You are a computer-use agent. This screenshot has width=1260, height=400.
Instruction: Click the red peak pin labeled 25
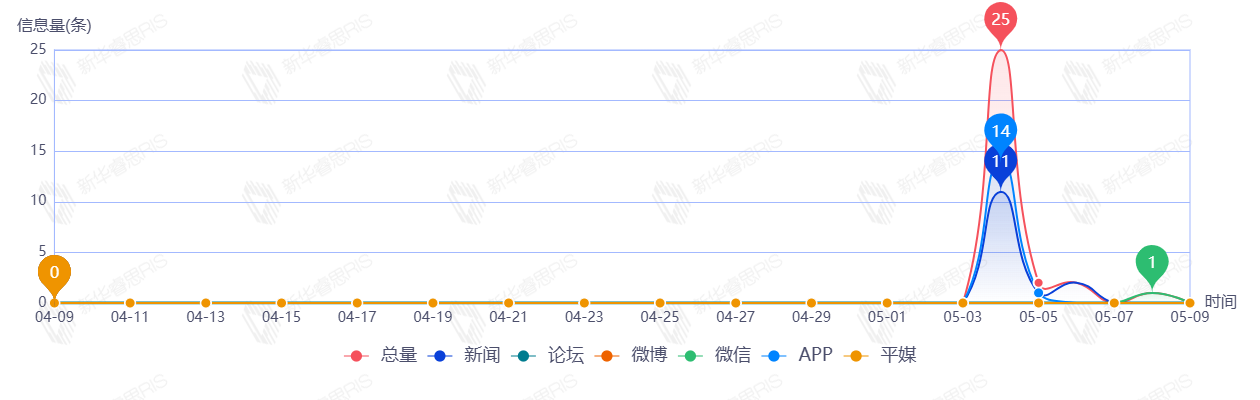click(x=1000, y=20)
